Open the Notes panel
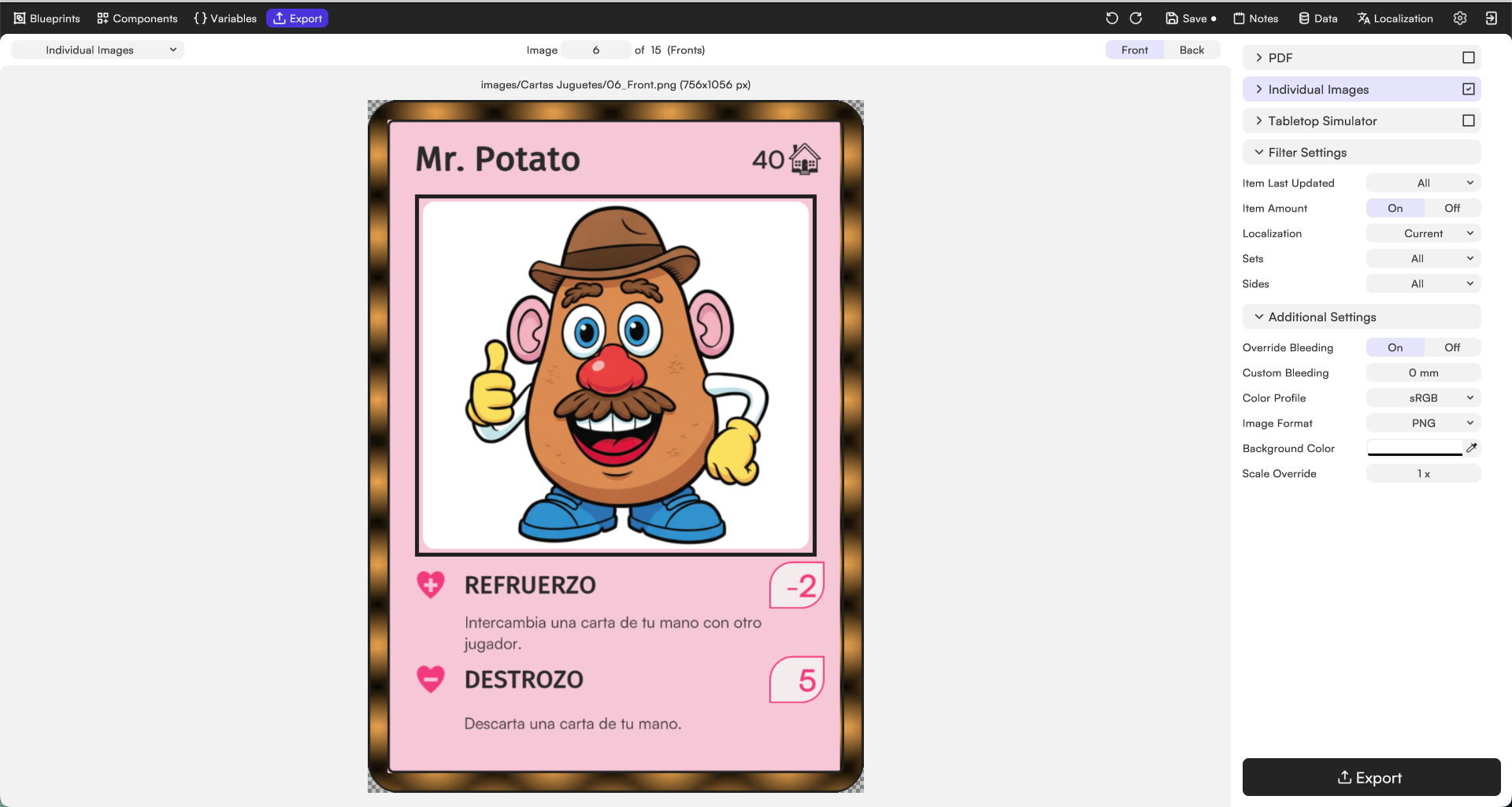 click(x=1255, y=18)
